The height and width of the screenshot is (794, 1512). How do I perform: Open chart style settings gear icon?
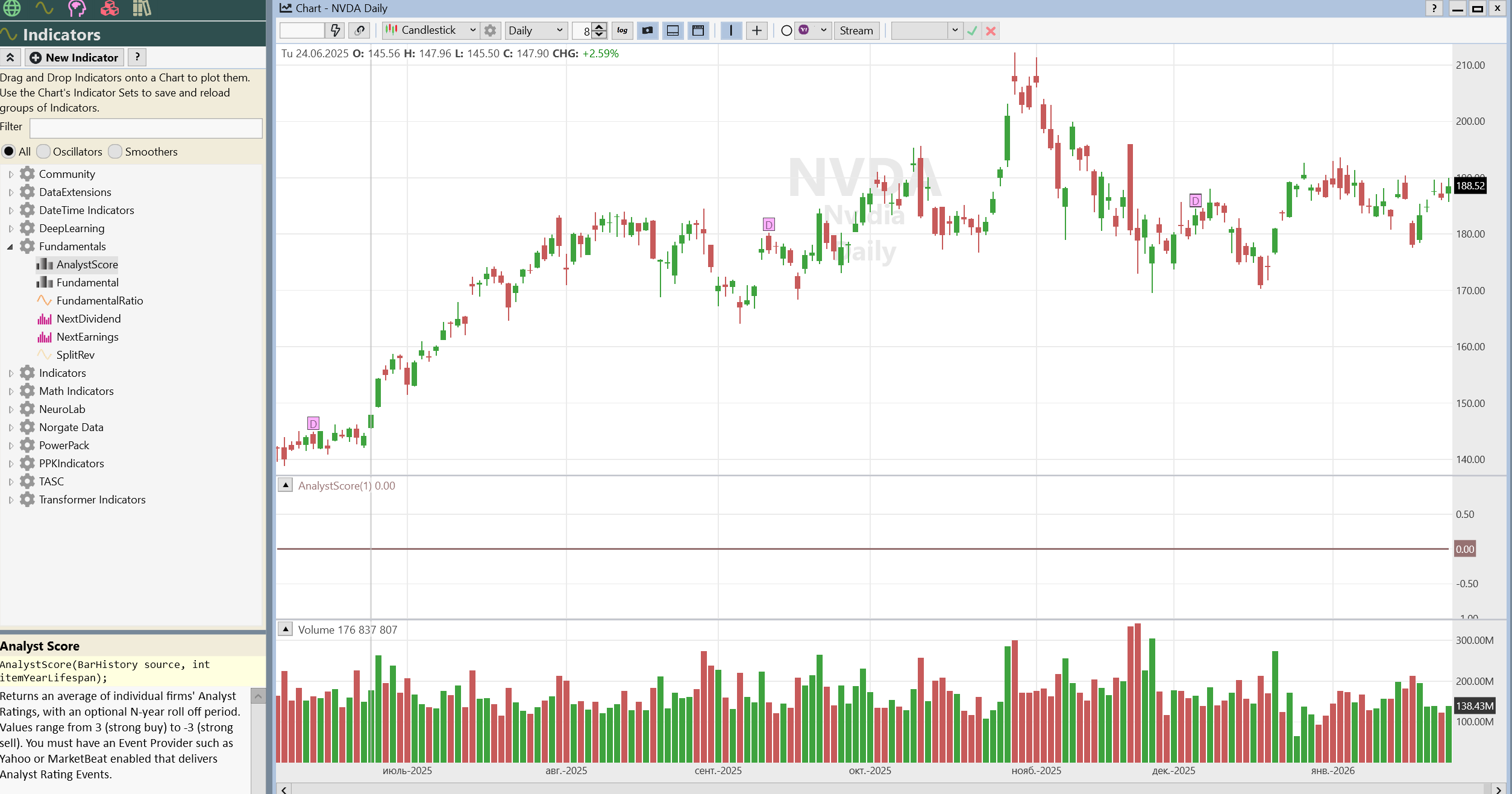[491, 31]
